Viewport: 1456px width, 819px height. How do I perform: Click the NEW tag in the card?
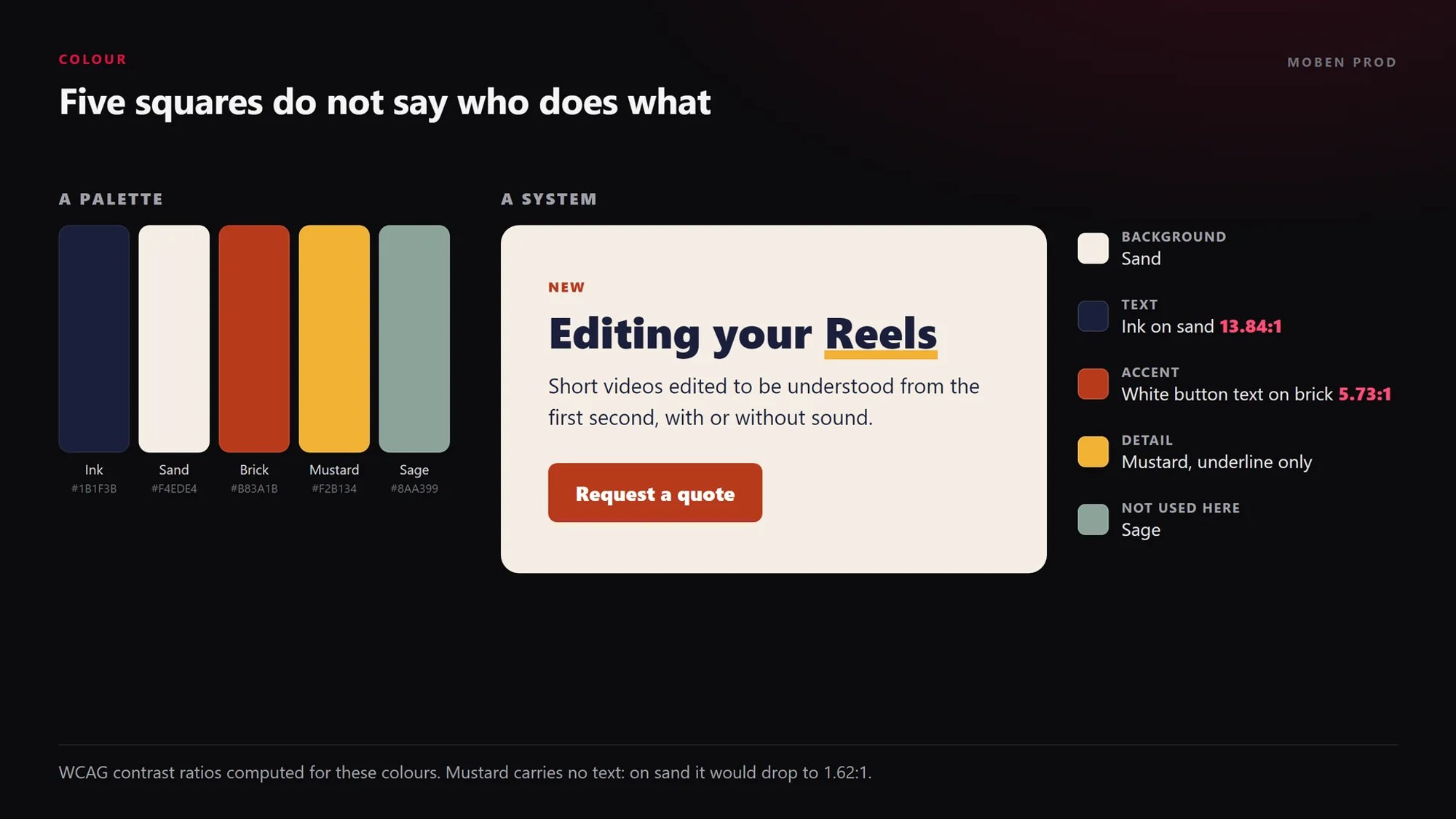(x=566, y=288)
